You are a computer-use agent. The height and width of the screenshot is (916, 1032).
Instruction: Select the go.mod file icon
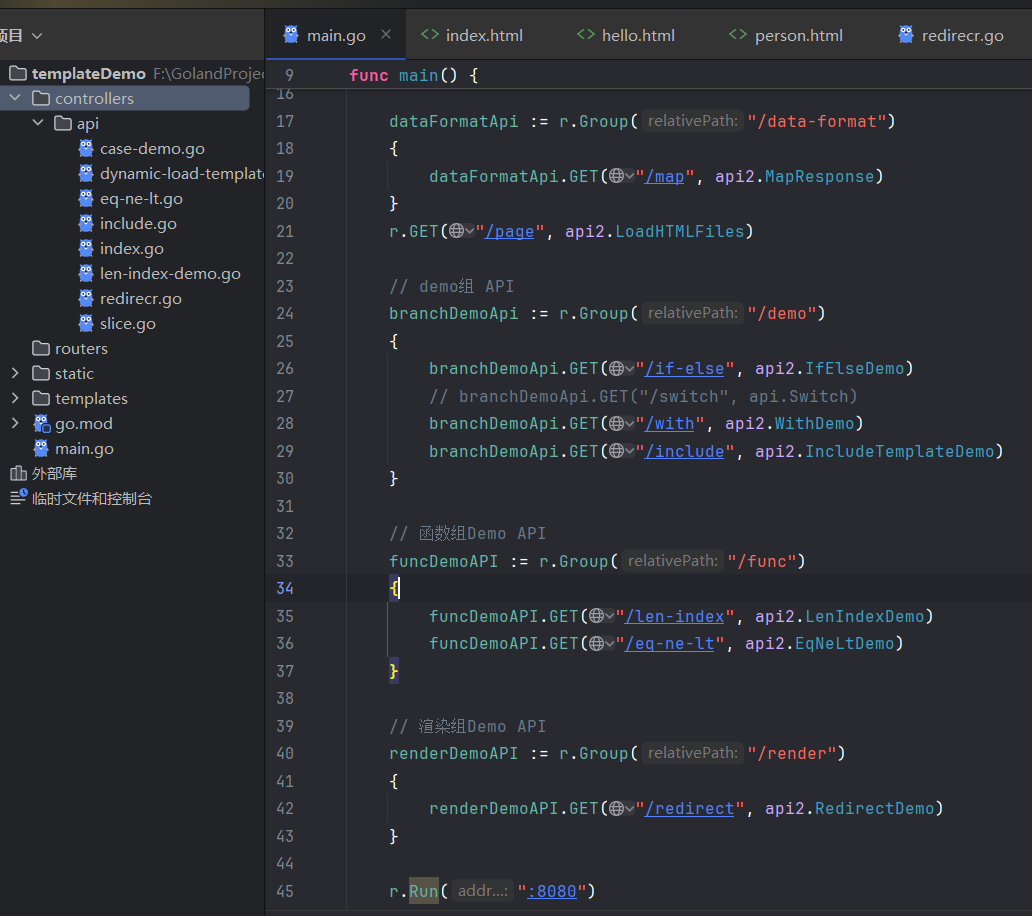41,423
